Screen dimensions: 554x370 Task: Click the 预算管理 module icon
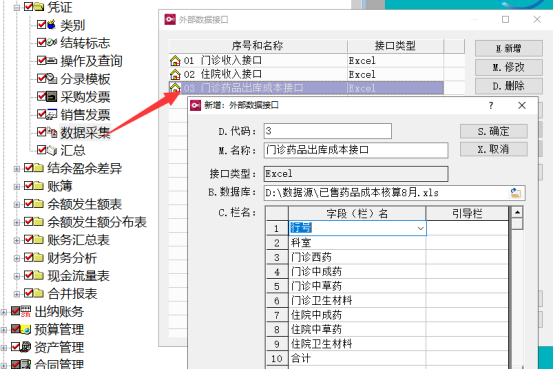pos(26,329)
